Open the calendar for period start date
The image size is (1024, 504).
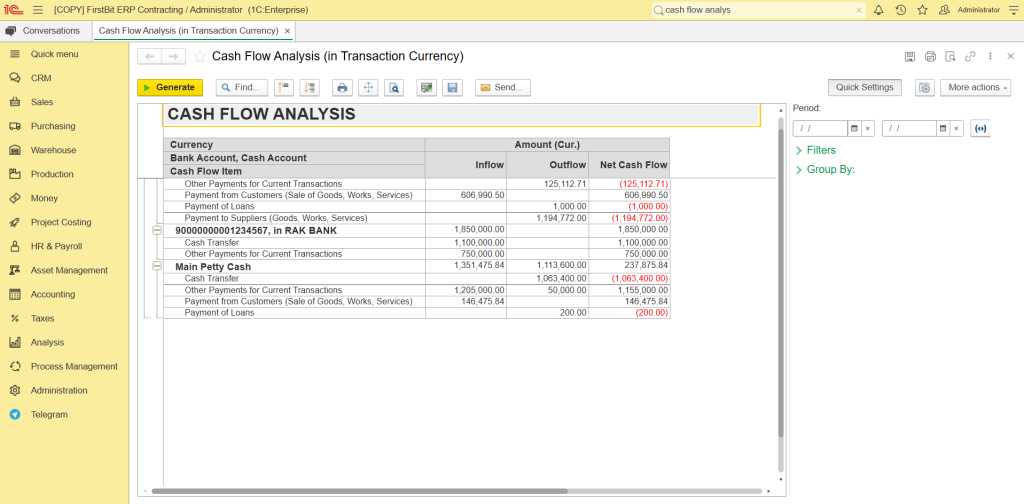pos(854,129)
